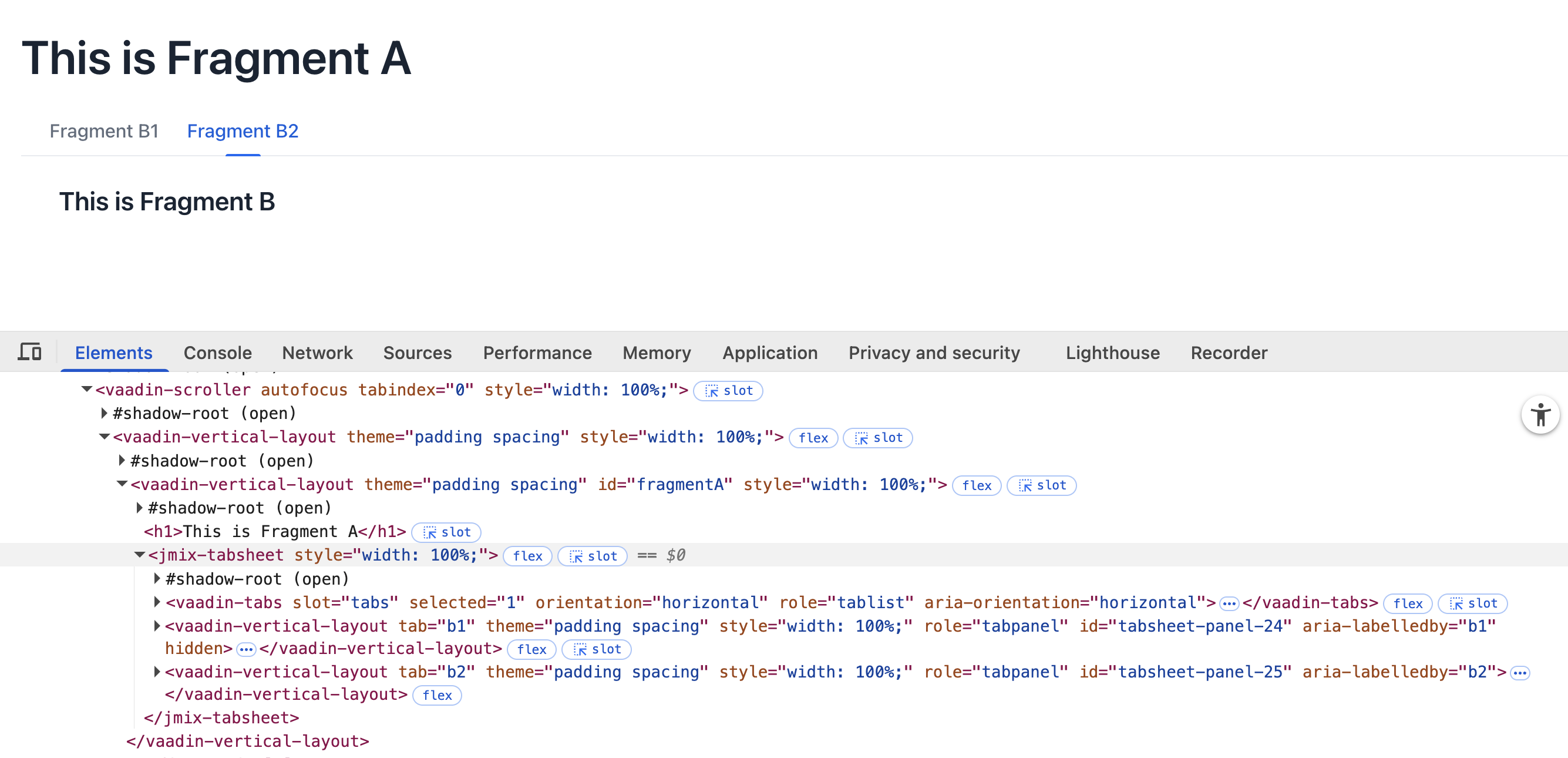This screenshot has width=1568, height=758.
Task: Click slot badge on the fragmentA layout row
Action: (1041, 485)
